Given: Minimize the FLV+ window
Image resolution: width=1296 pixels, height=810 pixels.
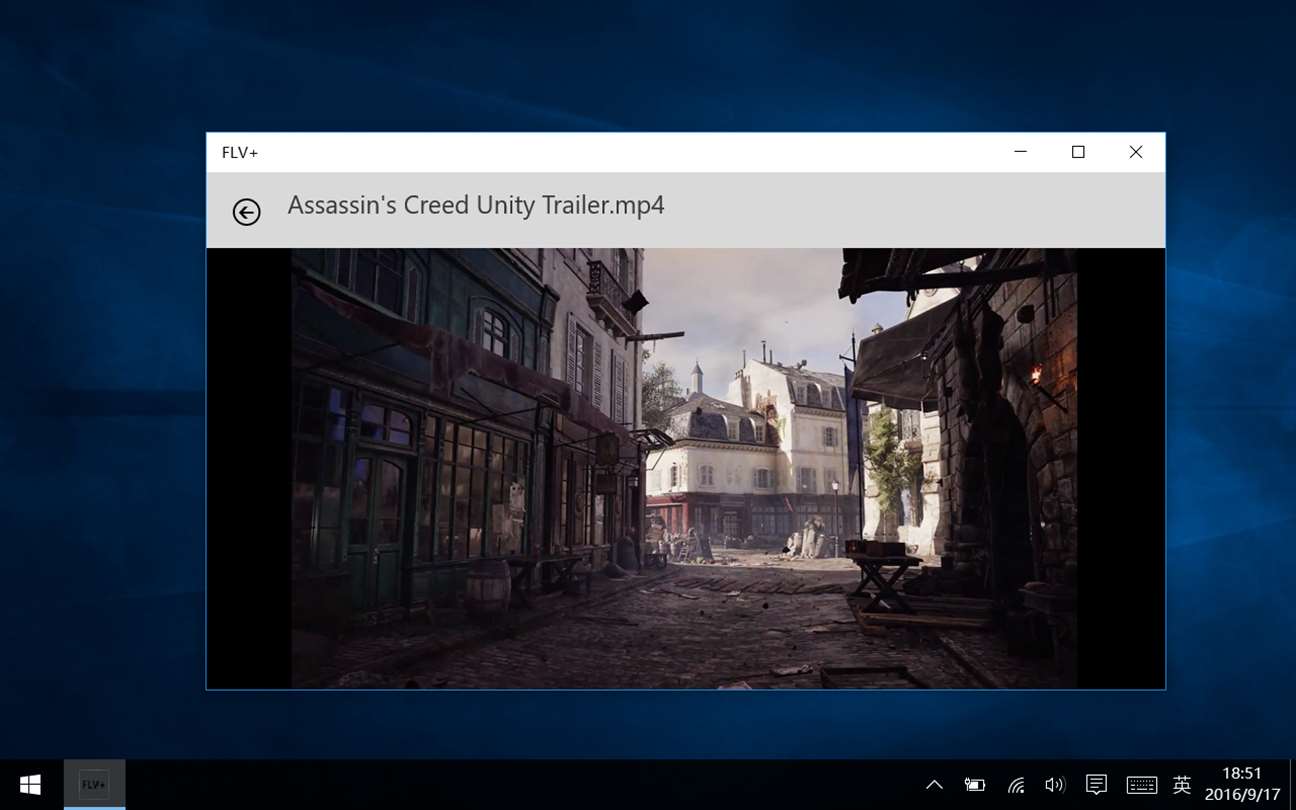Looking at the screenshot, I should pyautogui.click(x=1020, y=152).
